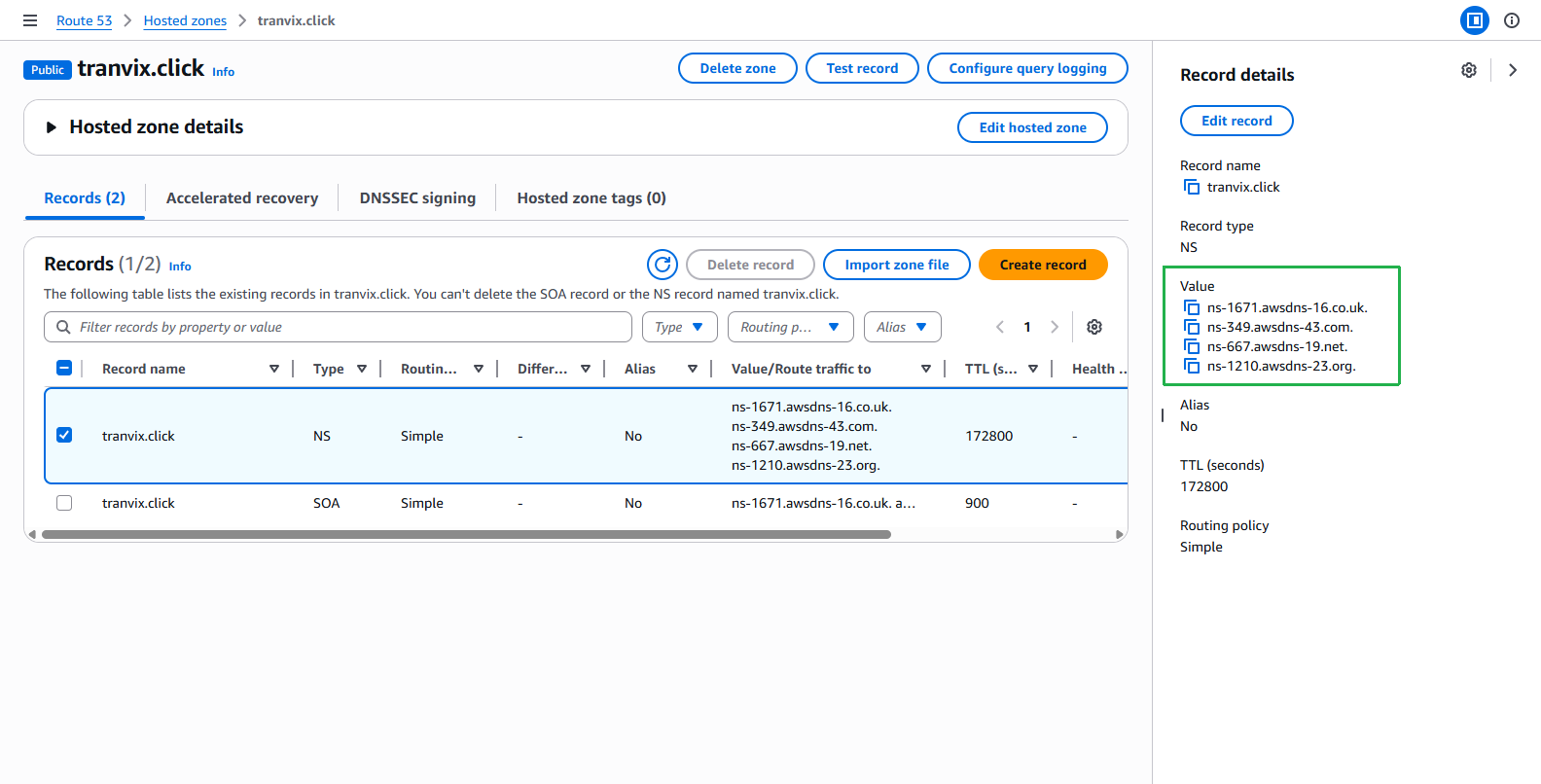Screen dimensions: 1541x784
Task: Open the Type filter dropdown
Action: point(680,327)
